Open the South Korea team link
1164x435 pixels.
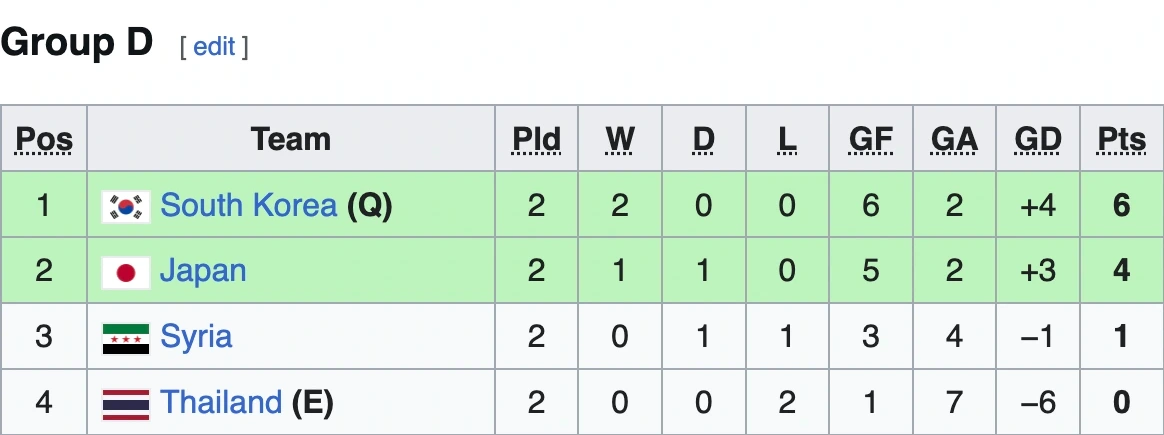tap(248, 205)
